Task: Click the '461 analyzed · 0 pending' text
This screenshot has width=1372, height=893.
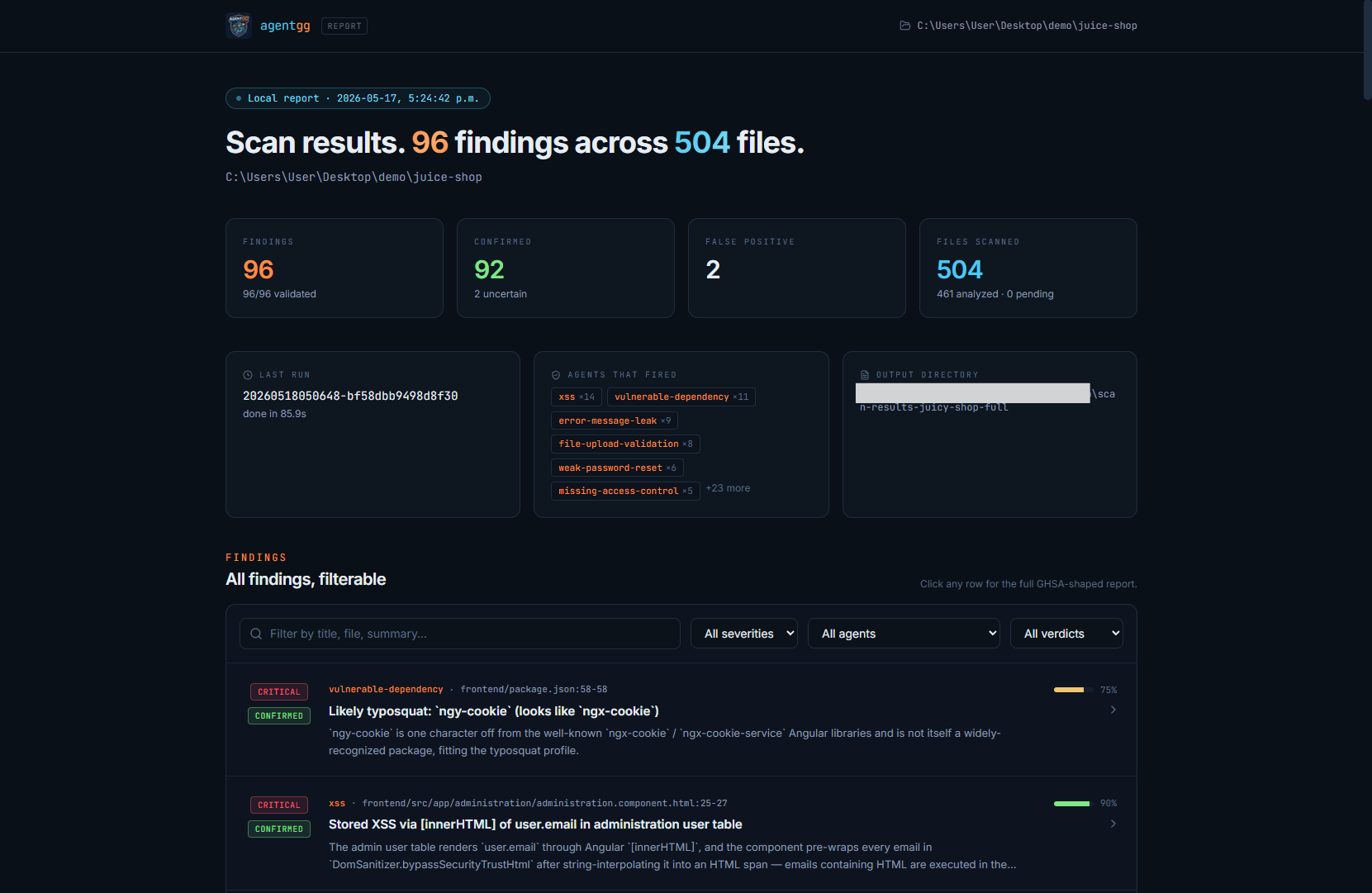Action: click(x=995, y=294)
